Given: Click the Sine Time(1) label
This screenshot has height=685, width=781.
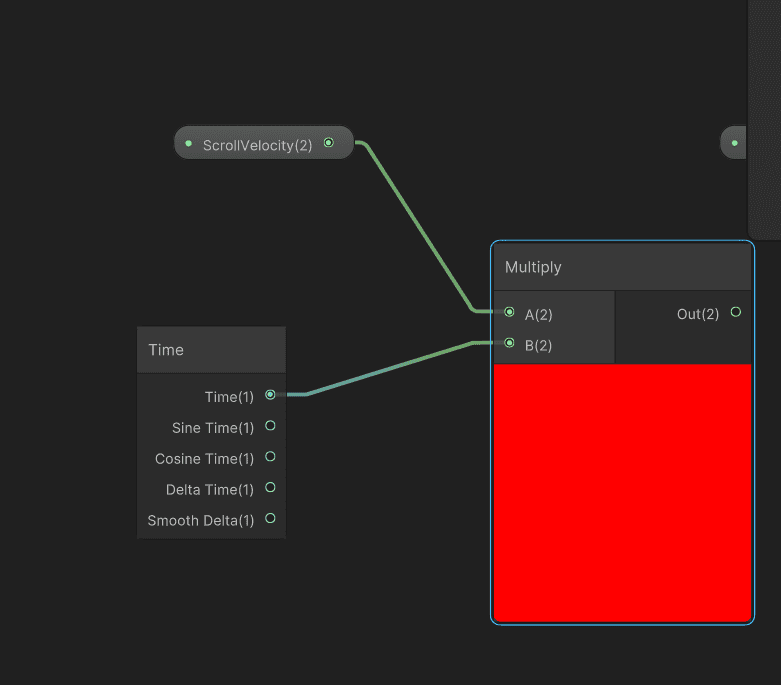Looking at the screenshot, I should 213,428.
